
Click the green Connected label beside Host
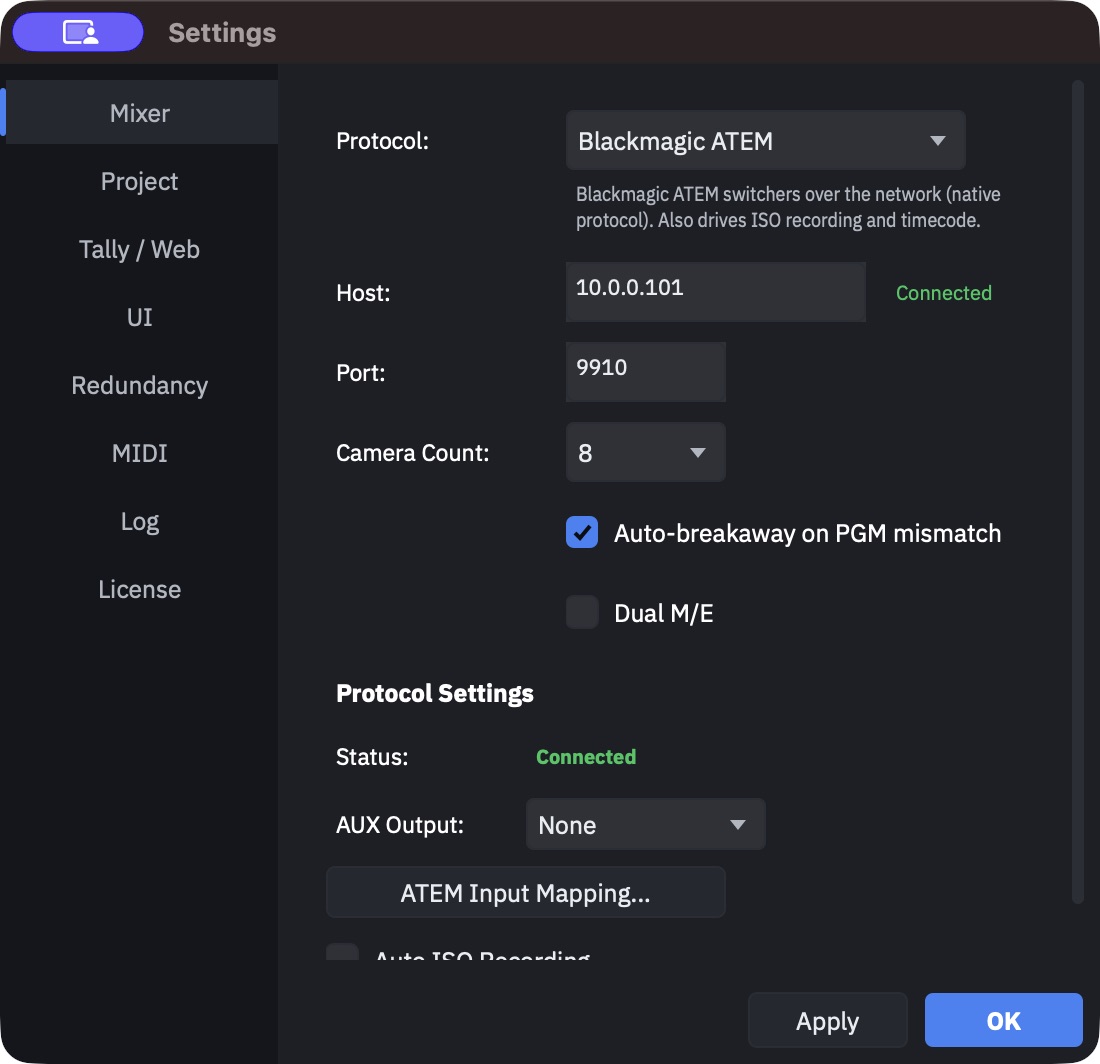(944, 292)
